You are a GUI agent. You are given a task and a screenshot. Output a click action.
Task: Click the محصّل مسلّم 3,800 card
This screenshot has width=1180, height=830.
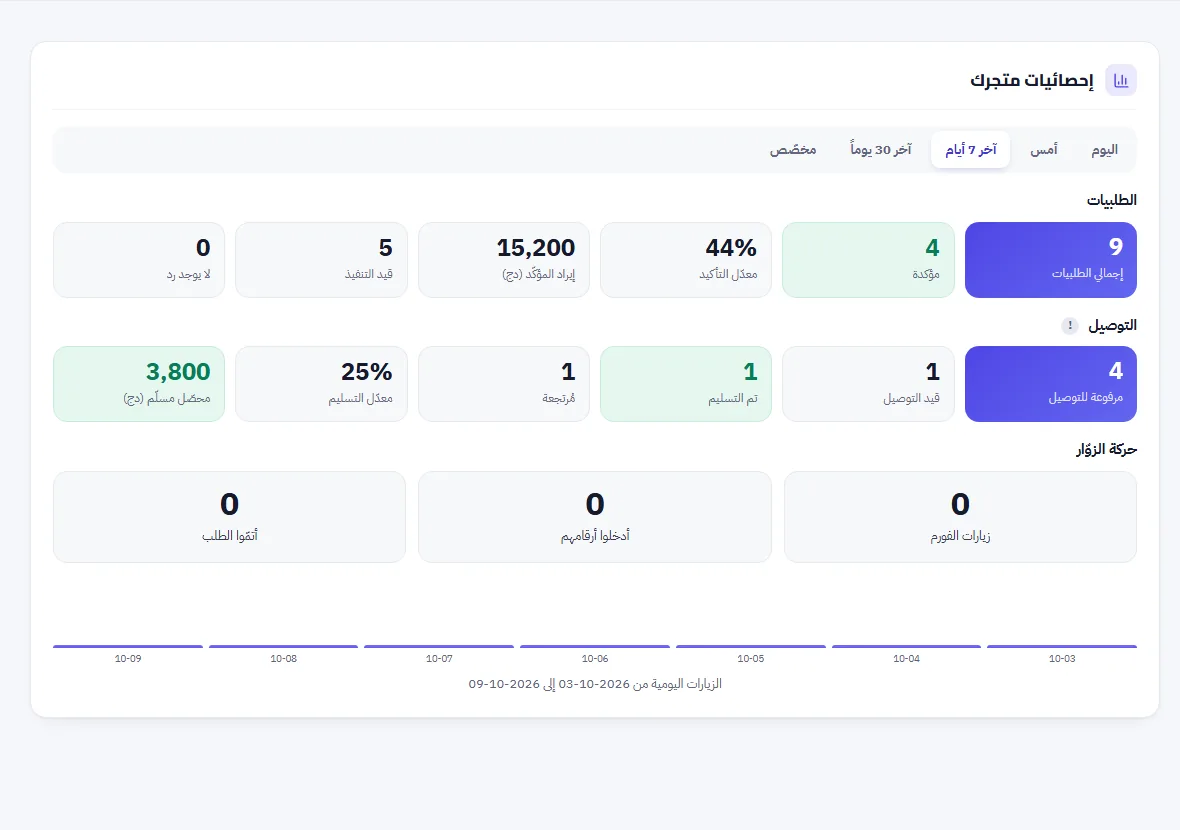139,384
